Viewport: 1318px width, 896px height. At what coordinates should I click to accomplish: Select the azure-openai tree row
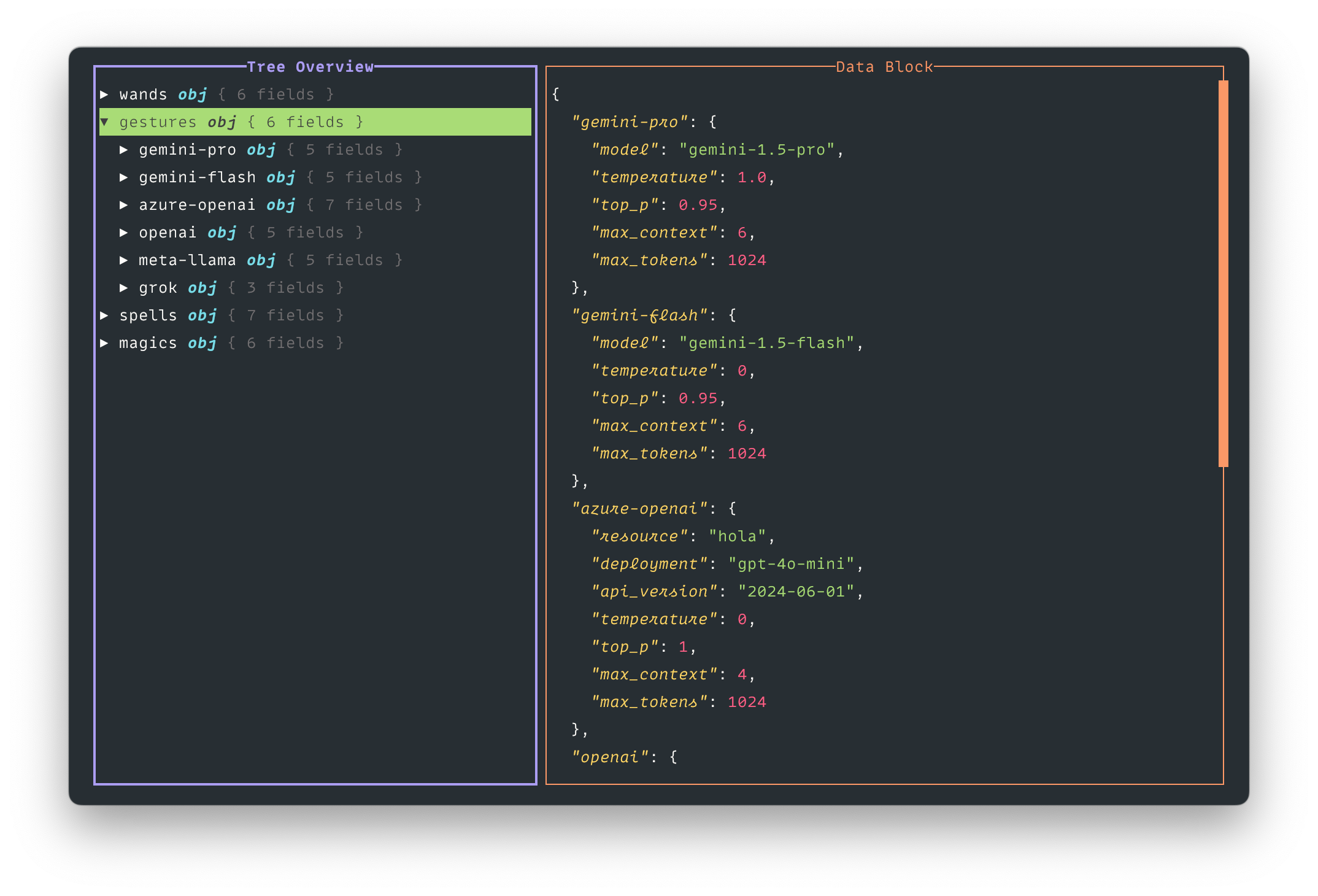[315, 205]
